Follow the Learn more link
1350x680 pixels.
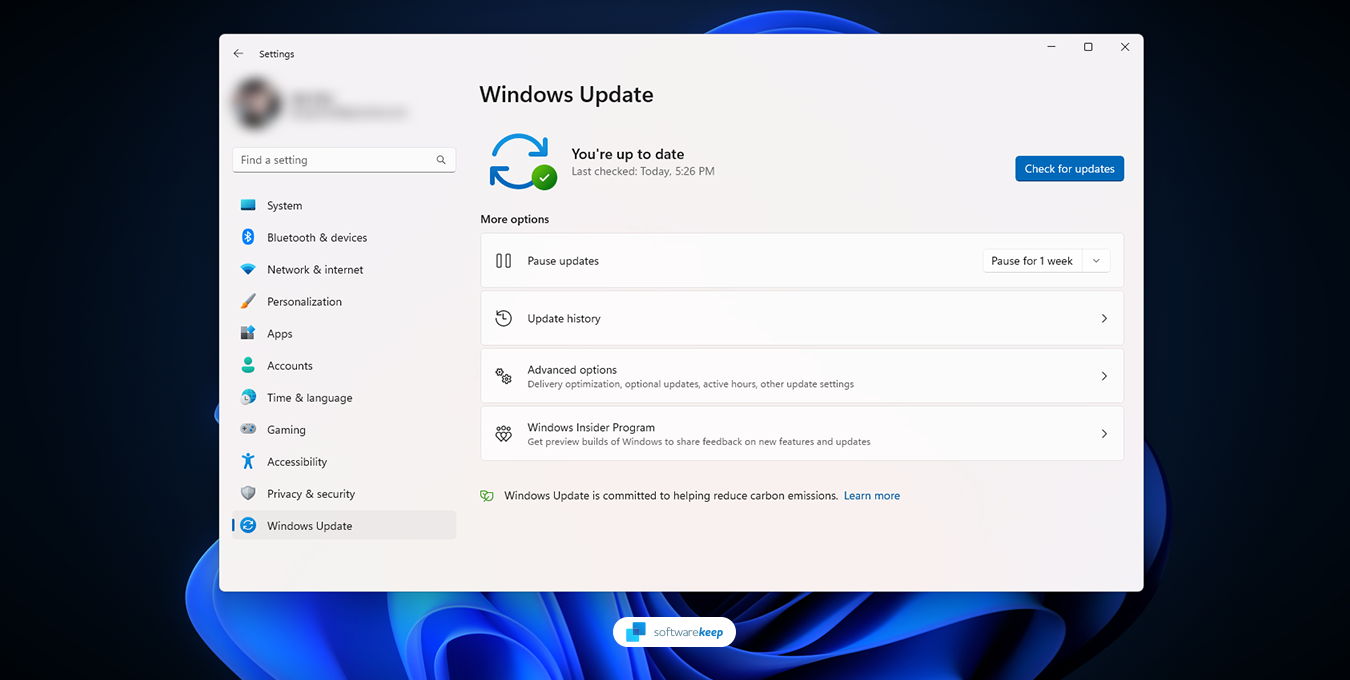tap(871, 496)
